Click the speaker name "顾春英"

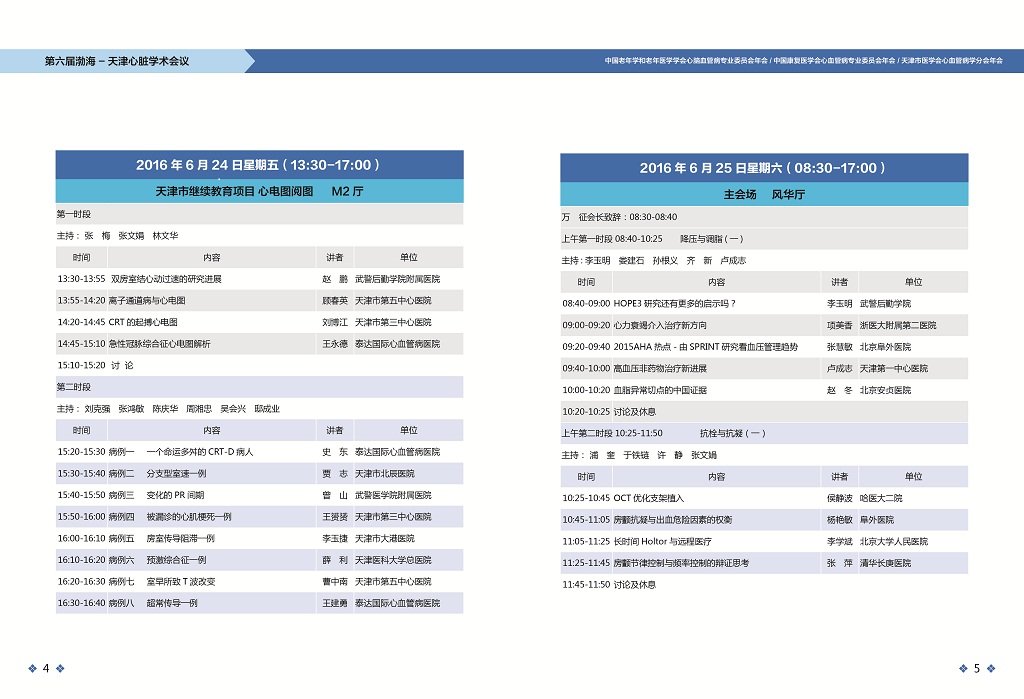(335, 301)
